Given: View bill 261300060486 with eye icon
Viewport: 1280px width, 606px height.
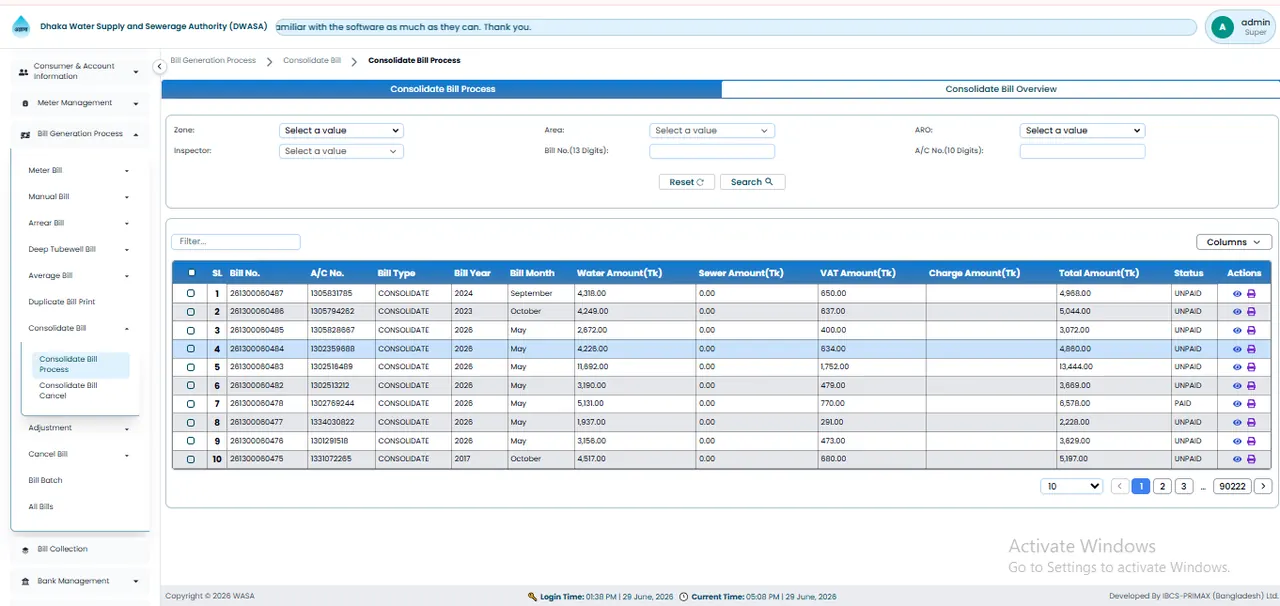Looking at the screenshot, I should [x=1237, y=312].
